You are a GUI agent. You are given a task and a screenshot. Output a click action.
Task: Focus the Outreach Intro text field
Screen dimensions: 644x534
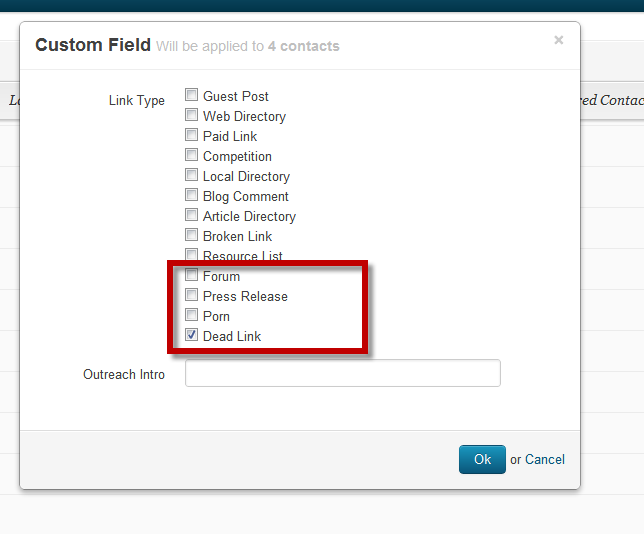click(x=343, y=373)
